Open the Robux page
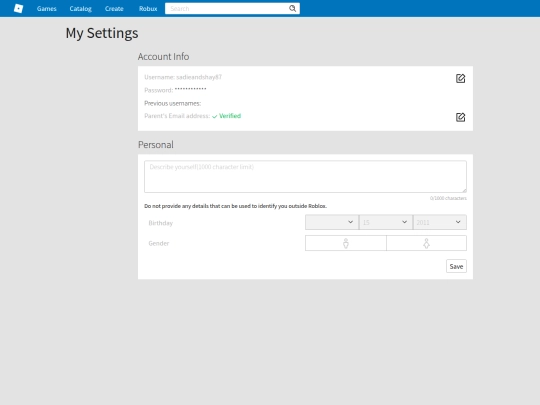Image resolution: width=540 pixels, height=405 pixels. click(x=148, y=9)
